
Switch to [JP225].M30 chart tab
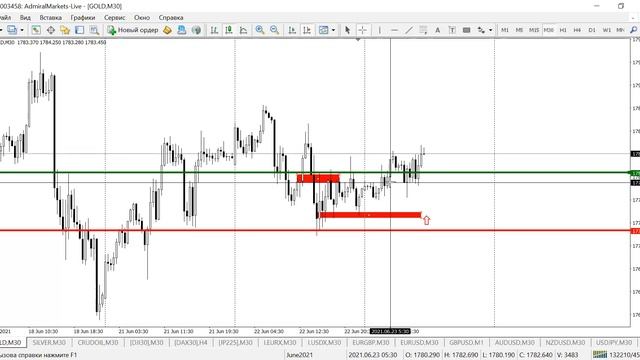coord(236,342)
